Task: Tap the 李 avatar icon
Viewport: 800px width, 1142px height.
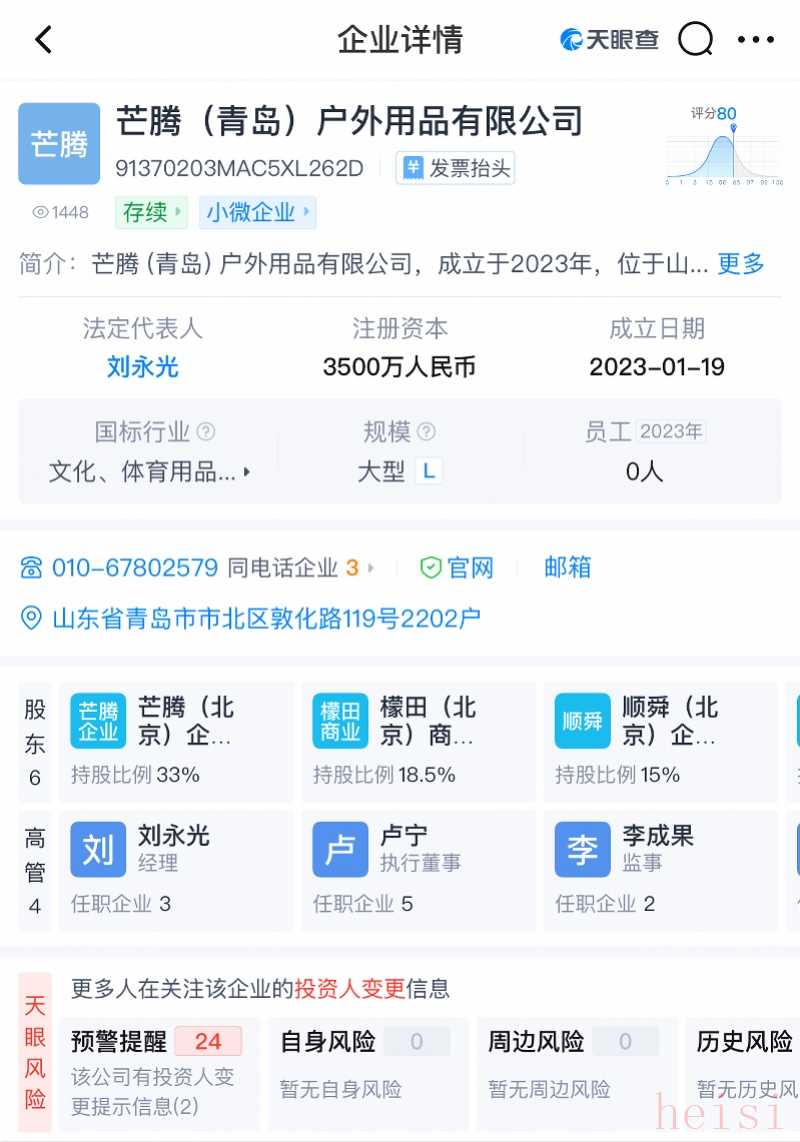Action: click(x=582, y=849)
